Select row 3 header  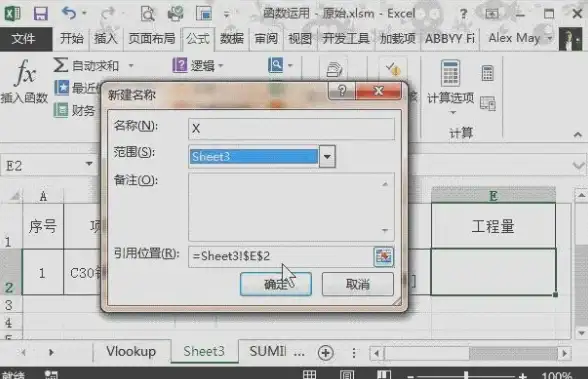click(x=9, y=305)
